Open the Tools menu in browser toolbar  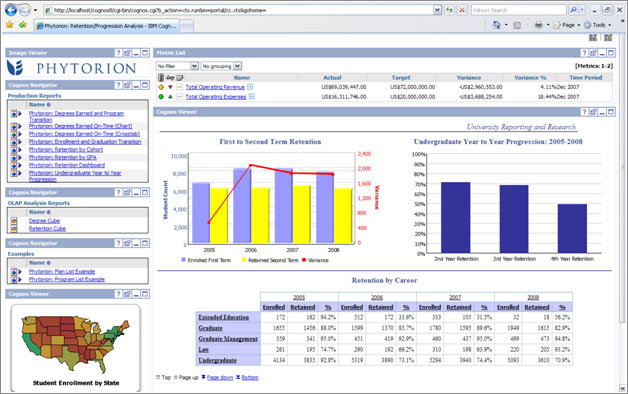[599, 25]
